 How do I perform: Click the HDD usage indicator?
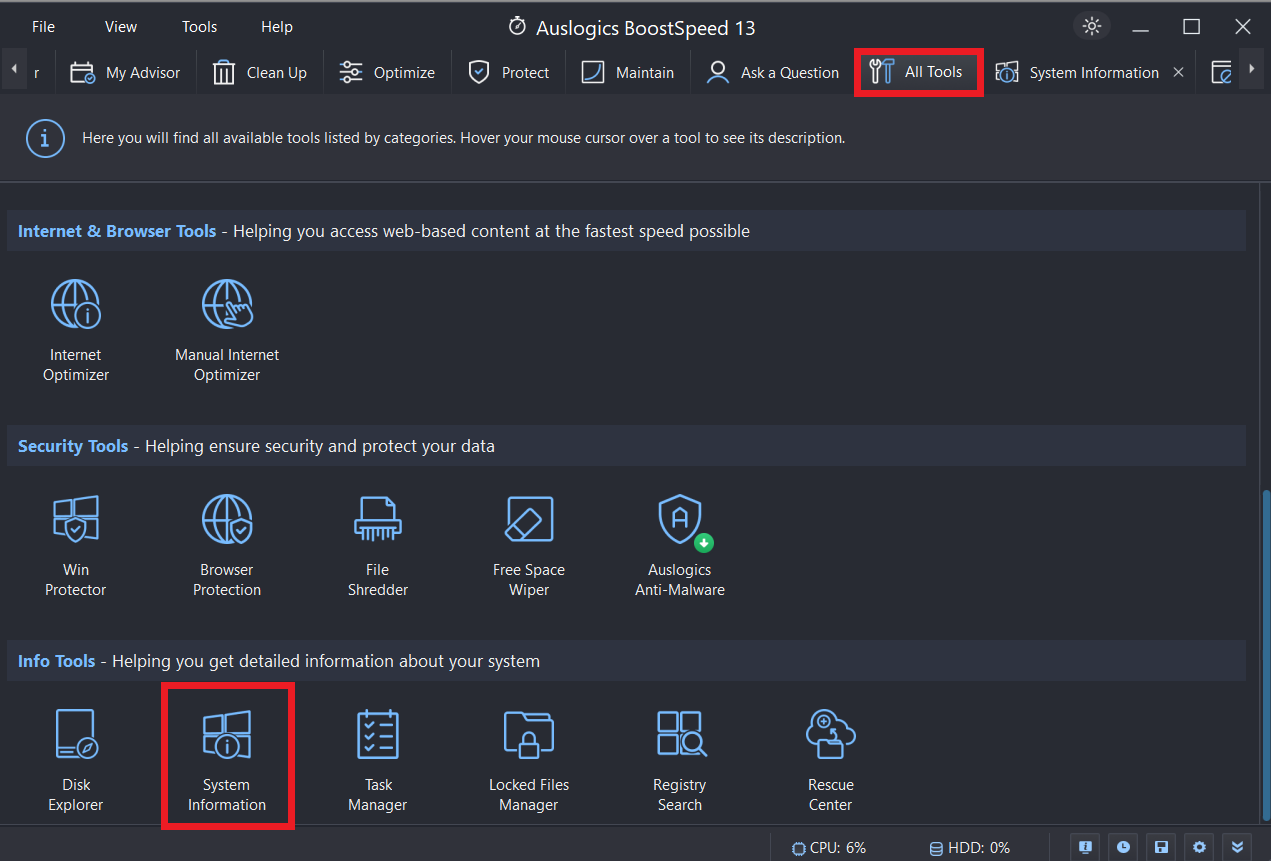point(970,848)
